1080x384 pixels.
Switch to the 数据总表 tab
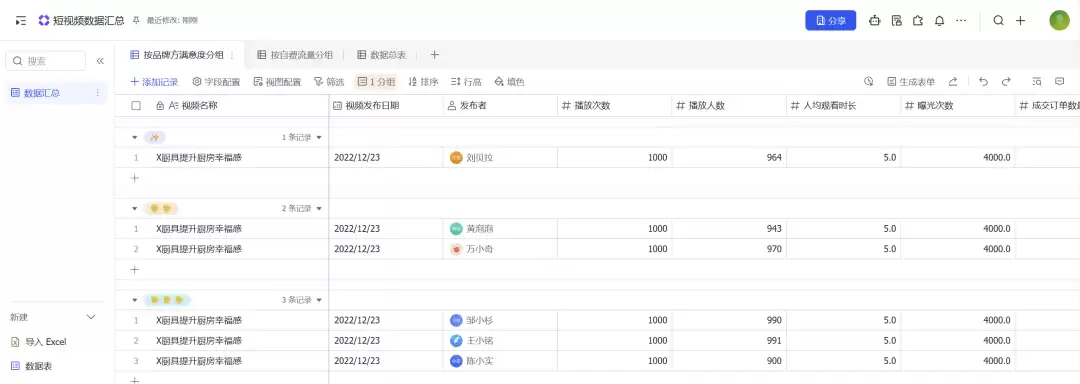[x=382, y=54]
